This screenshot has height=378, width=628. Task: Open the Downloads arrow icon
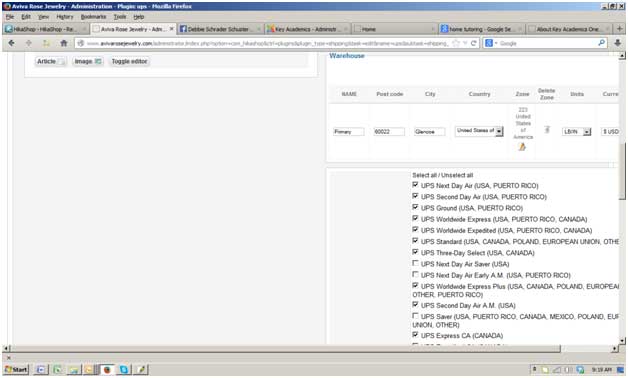(618, 43)
